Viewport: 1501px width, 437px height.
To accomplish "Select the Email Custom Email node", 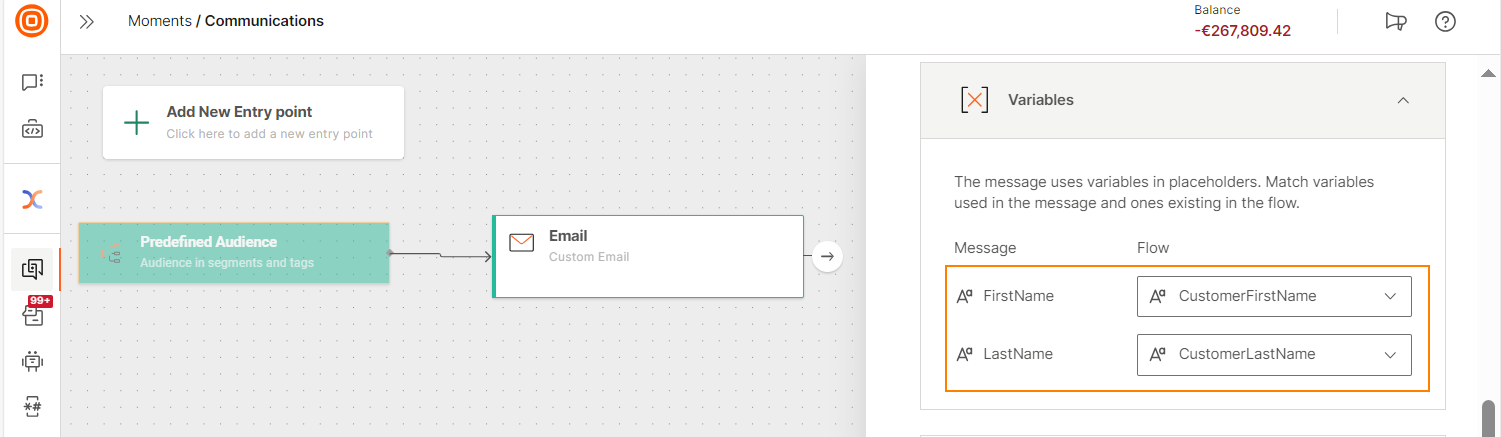I will click(x=648, y=256).
